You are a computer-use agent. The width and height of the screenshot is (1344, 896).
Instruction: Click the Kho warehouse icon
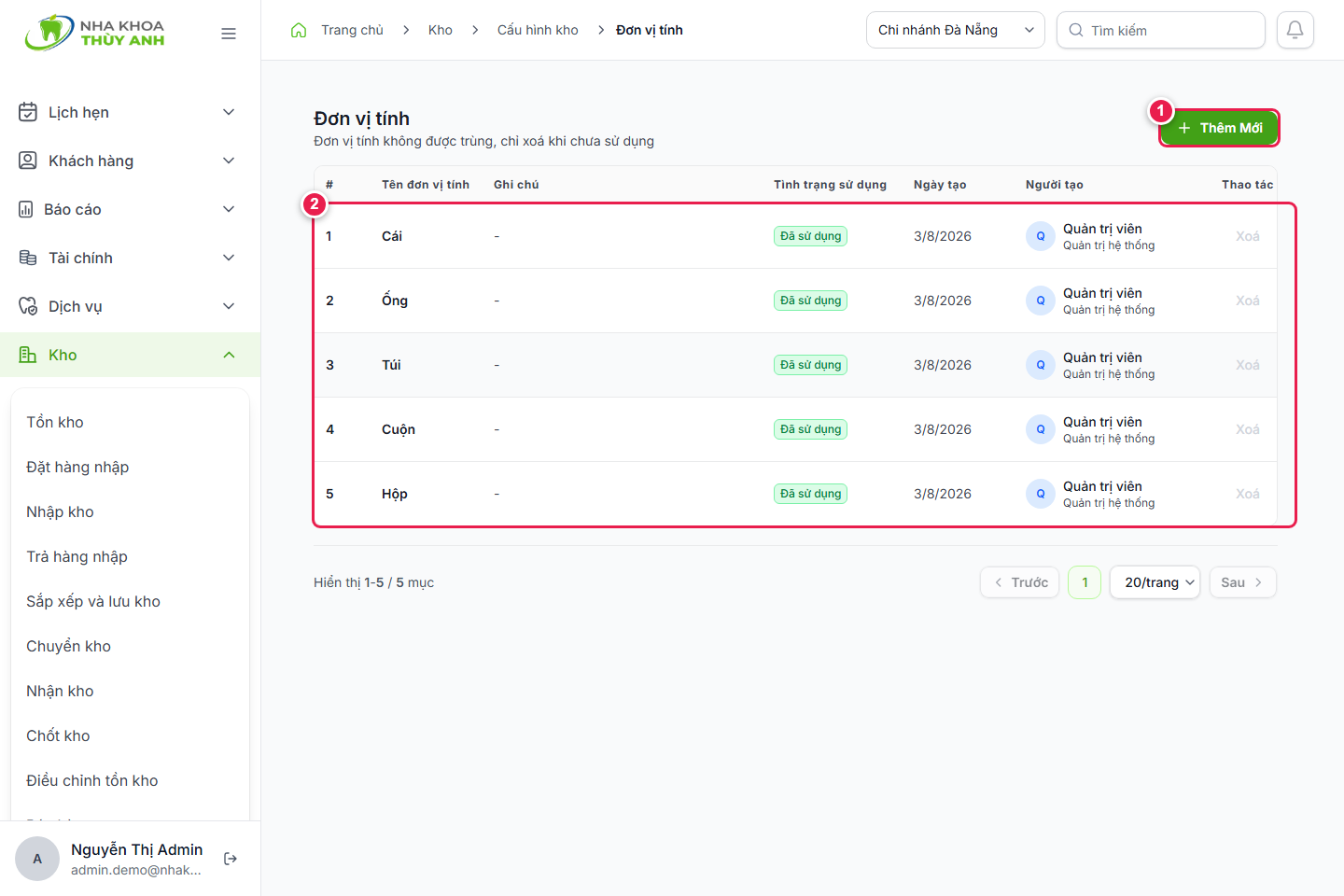click(28, 355)
